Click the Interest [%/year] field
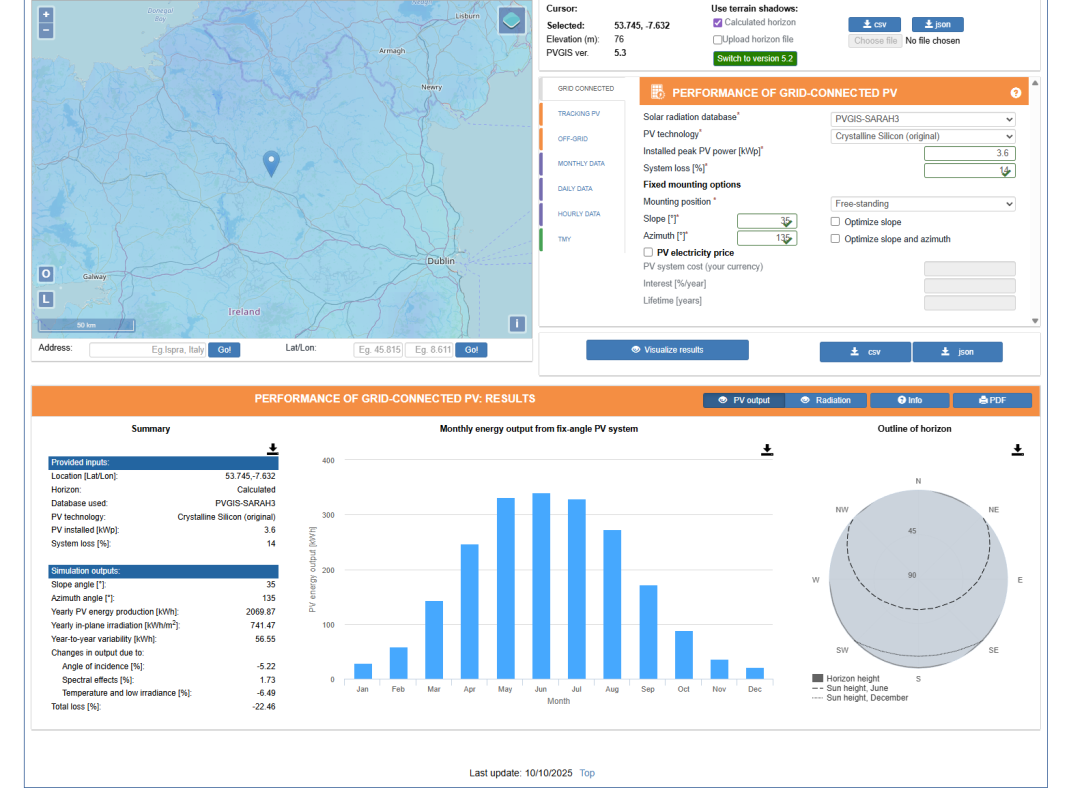This screenshot has width=1084, height=807. [969, 286]
